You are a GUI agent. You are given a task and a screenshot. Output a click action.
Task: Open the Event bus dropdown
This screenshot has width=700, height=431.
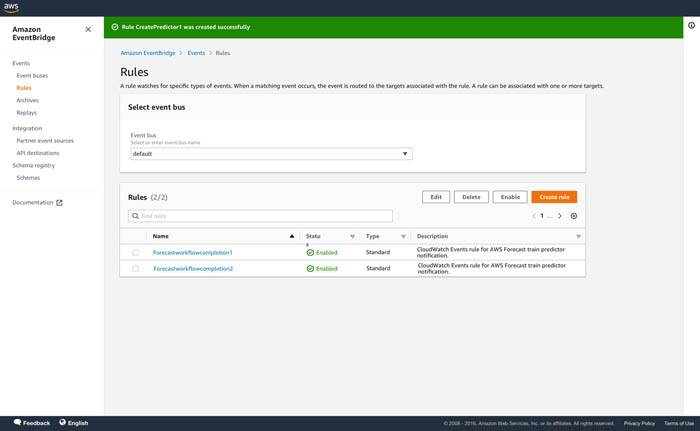271,154
